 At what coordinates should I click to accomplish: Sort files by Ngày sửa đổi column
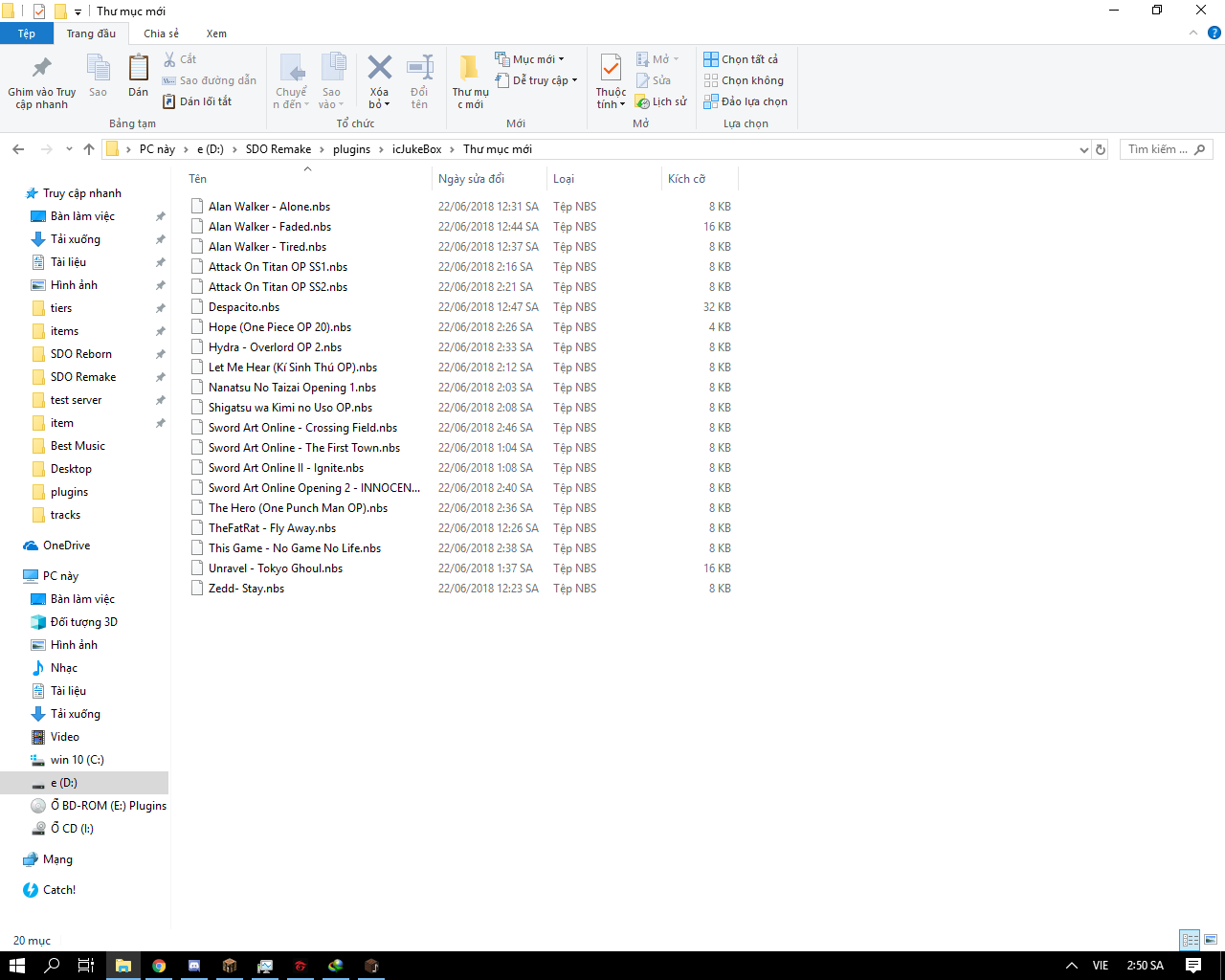pos(489,179)
